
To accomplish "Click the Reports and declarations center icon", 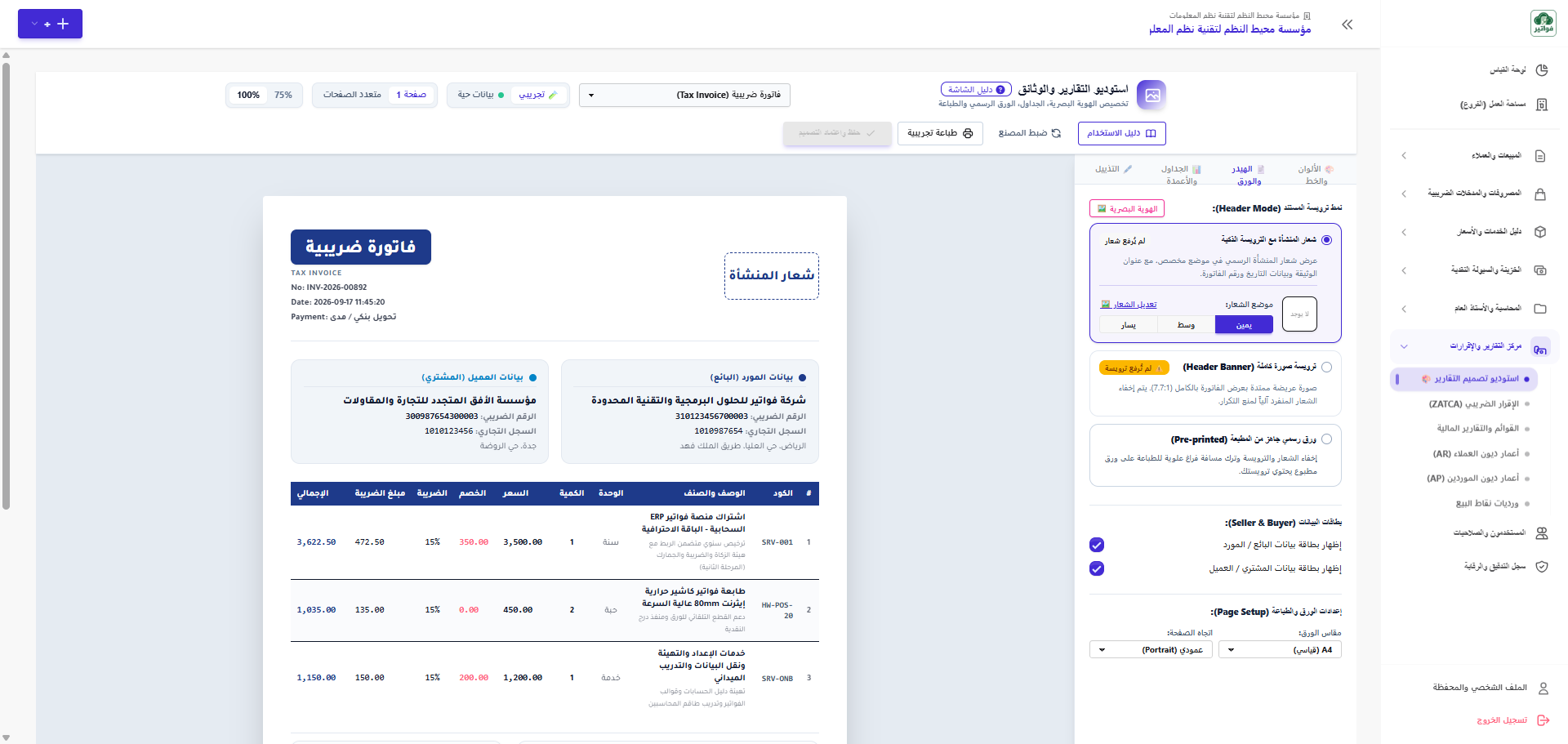I will (1540, 347).
